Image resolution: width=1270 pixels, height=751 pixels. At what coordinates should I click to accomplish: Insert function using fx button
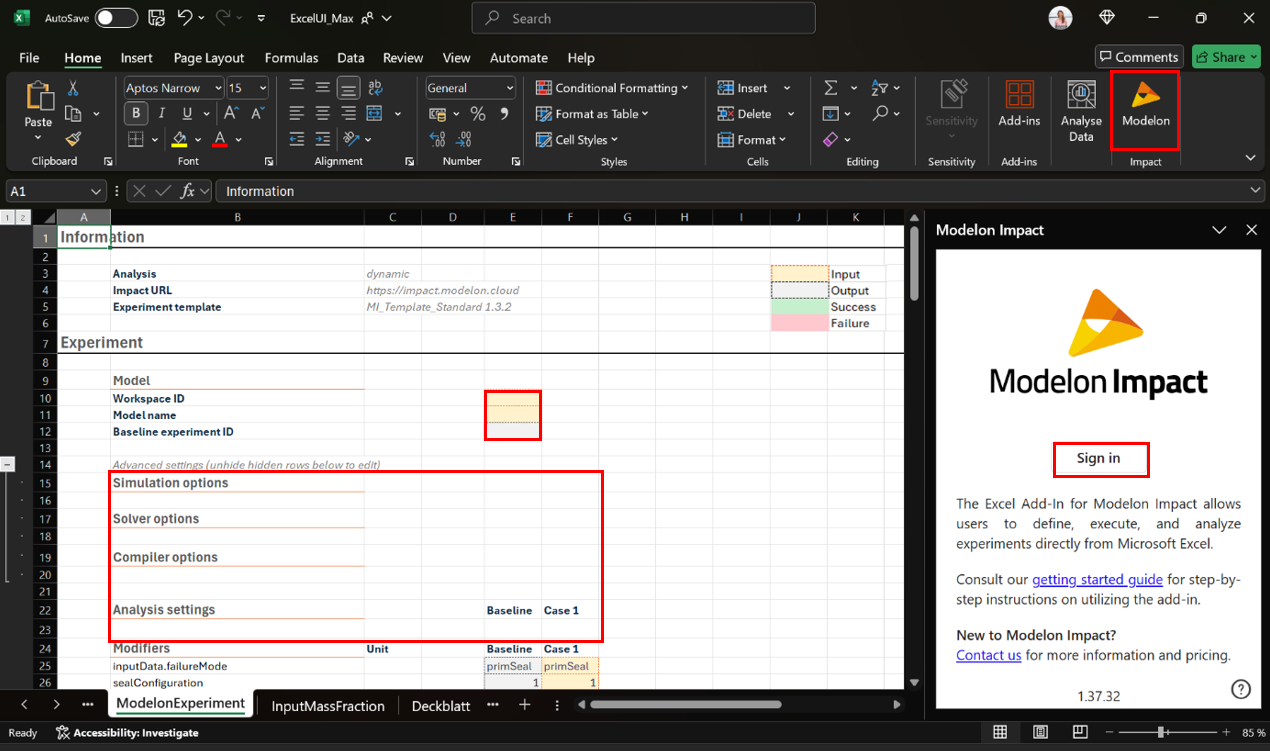pyautogui.click(x=187, y=191)
